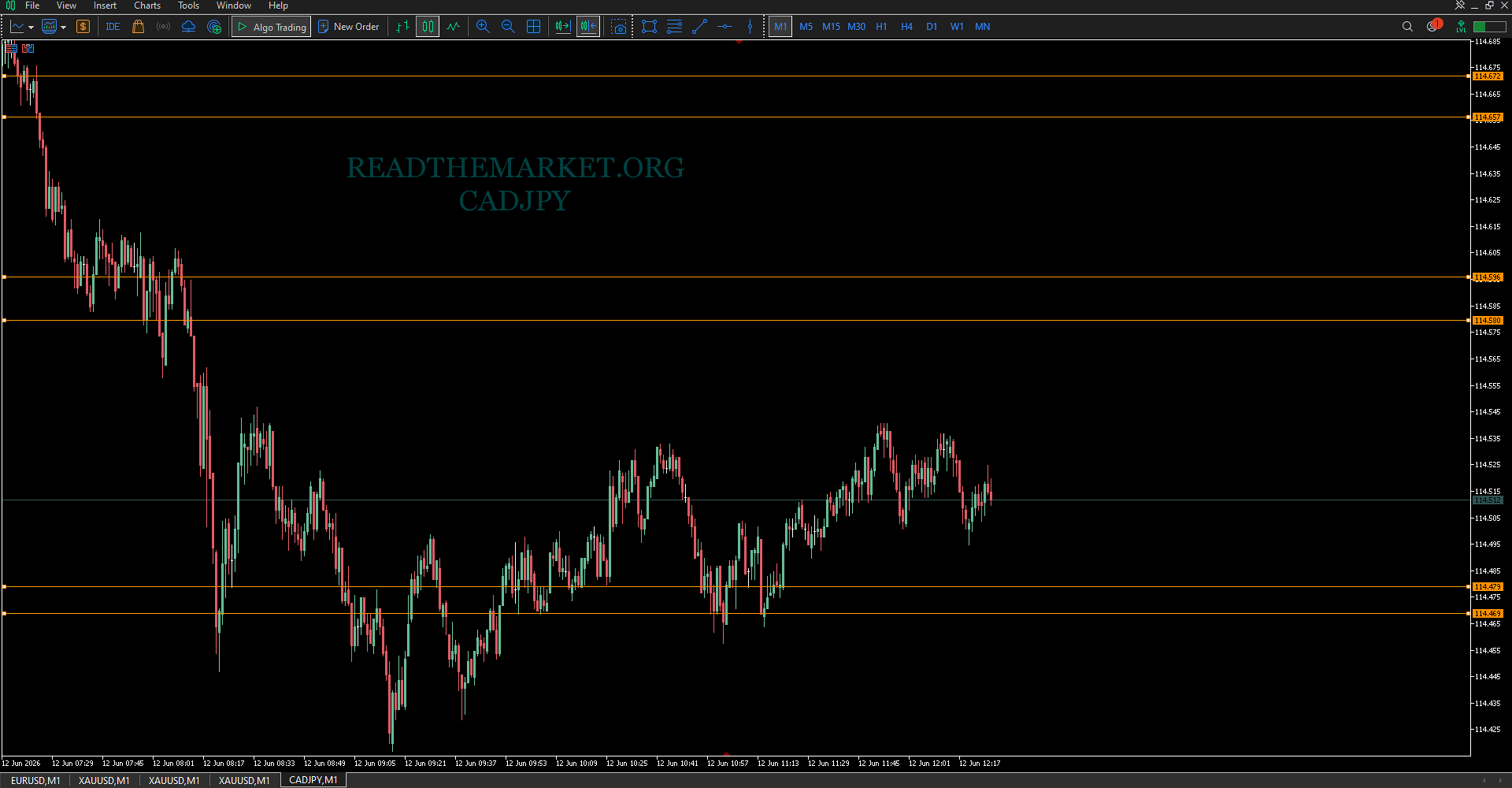
Task: Switch to the M5 timeframe
Action: (x=806, y=27)
